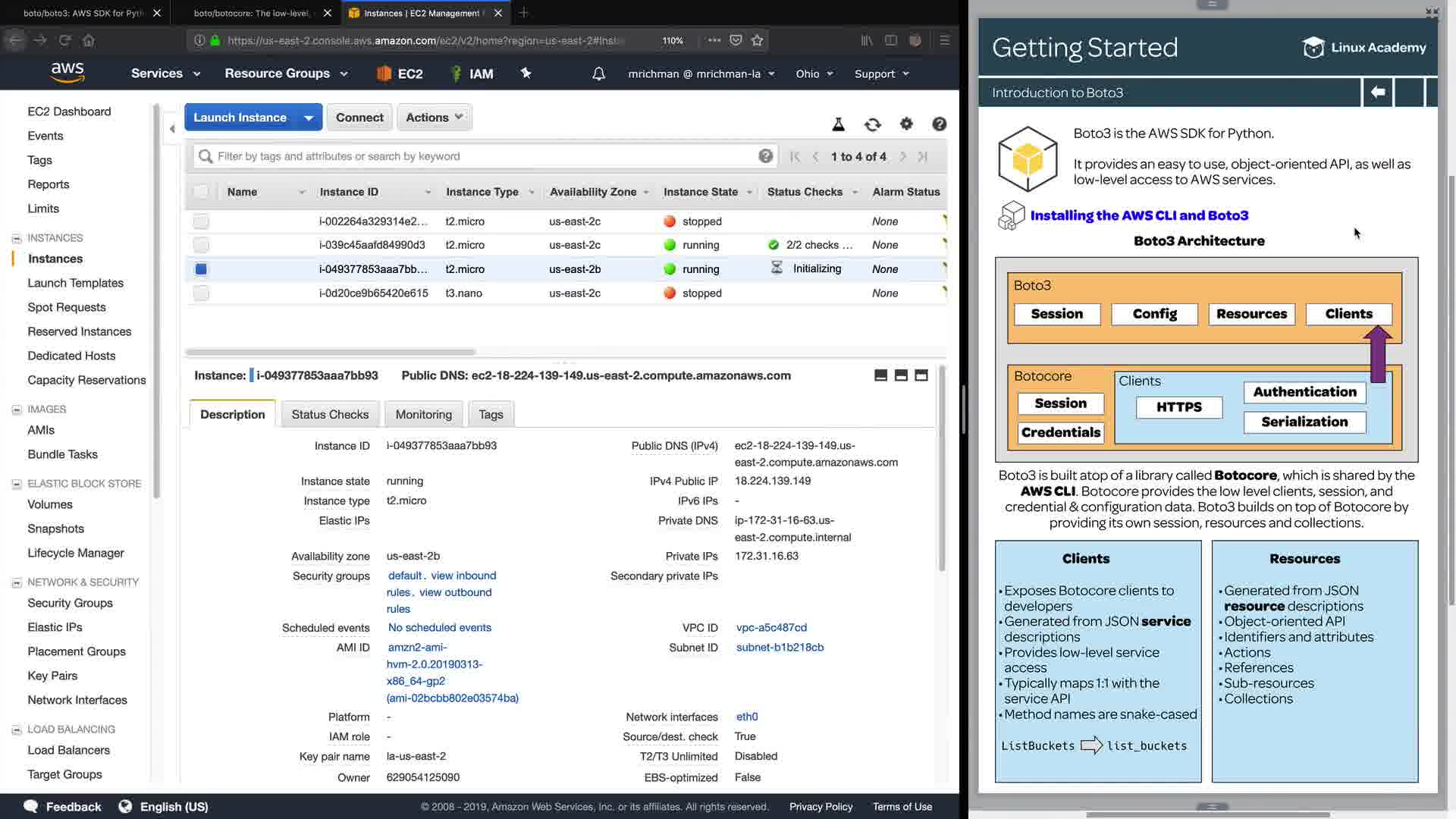Open the vpc-a5c487cd link

(771, 628)
